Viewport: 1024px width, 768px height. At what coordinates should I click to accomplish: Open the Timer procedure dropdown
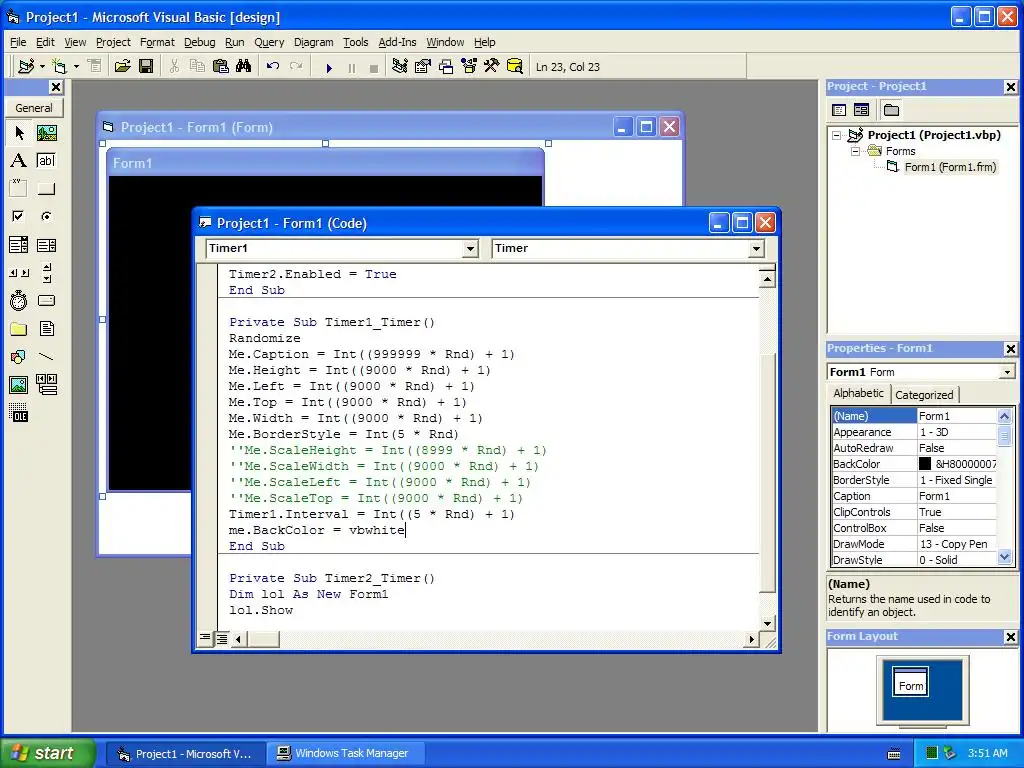pyautogui.click(x=756, y=249)
